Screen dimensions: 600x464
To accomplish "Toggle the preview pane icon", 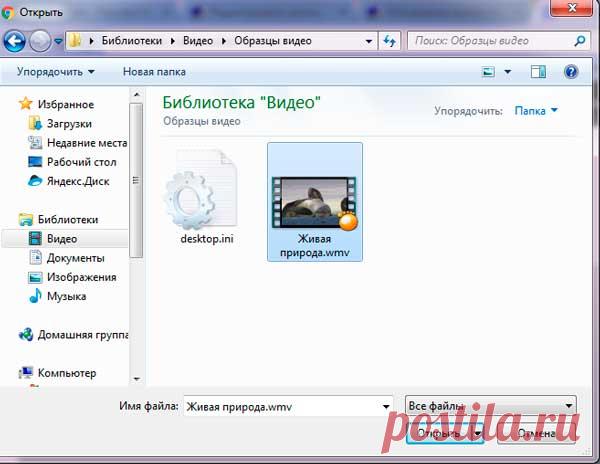I will pos(539,72).
